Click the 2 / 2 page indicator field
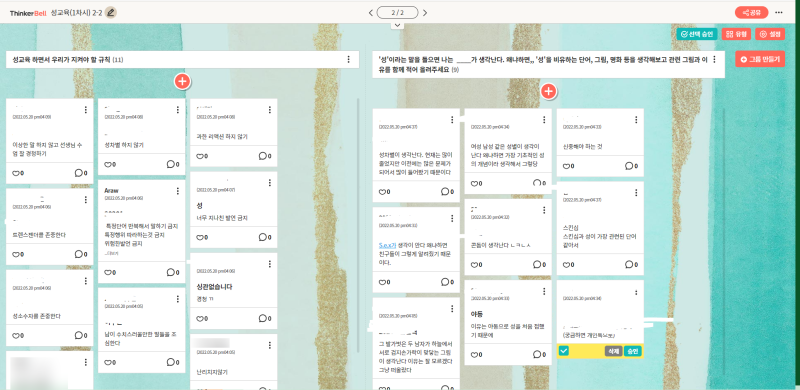The image size is (800, 390). [x=397, y=13]
